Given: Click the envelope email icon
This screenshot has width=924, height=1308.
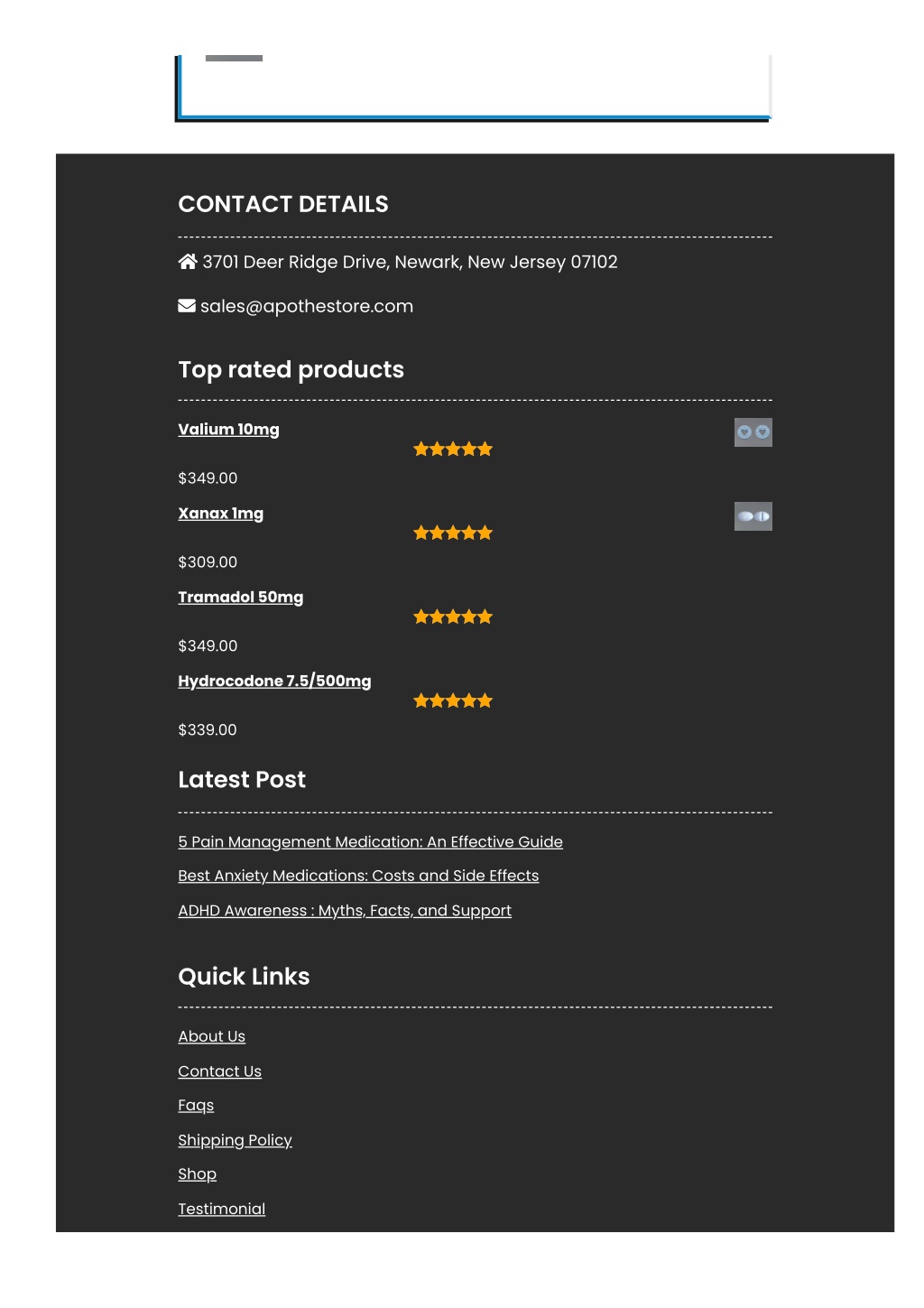Looking at the screenshot, I should (x=187, y=306).
